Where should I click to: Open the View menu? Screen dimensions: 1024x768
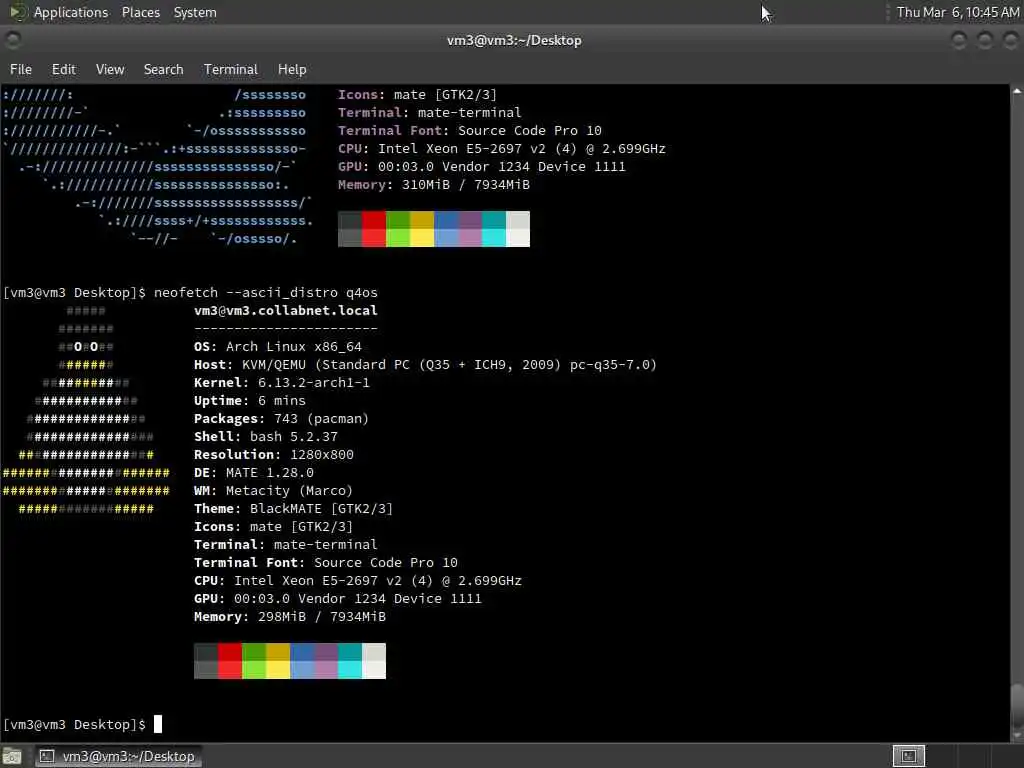[x=110, y=69]
